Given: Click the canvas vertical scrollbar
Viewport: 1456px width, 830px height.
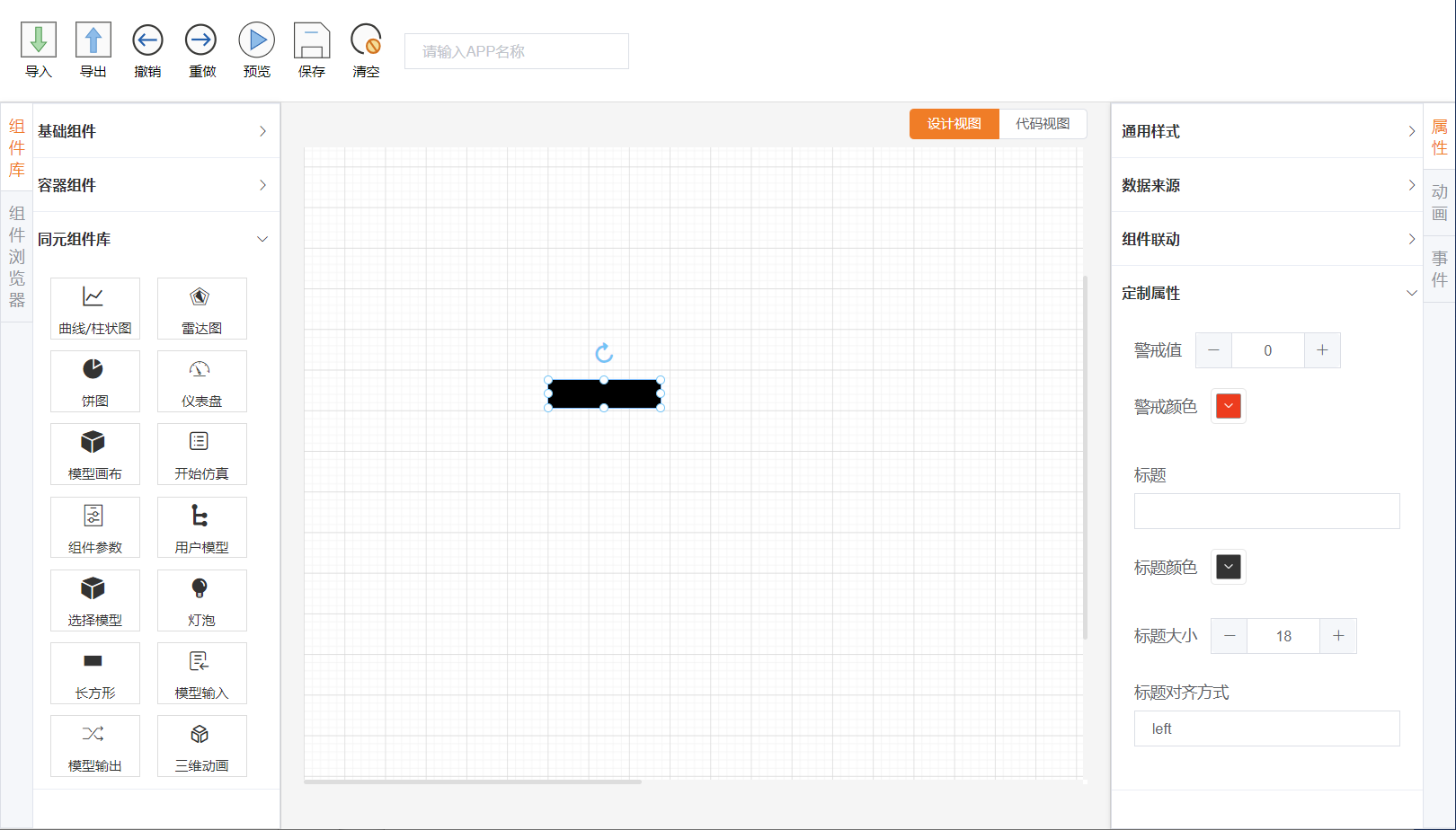Looking at the screenshot, I should pos(1086,457).
